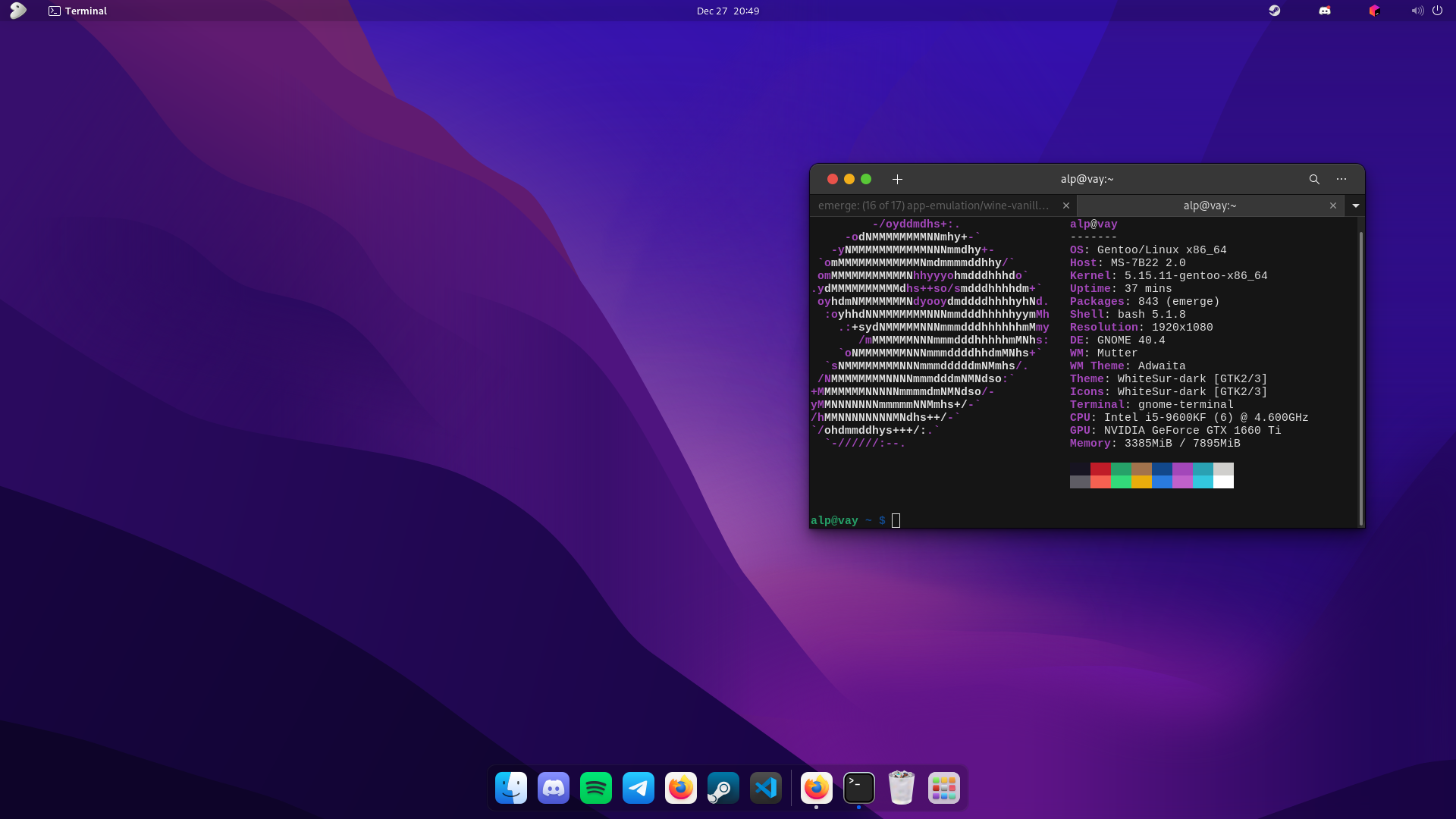Launch Steam from the dock
The image size is (1456, 819).
[723, 789]
